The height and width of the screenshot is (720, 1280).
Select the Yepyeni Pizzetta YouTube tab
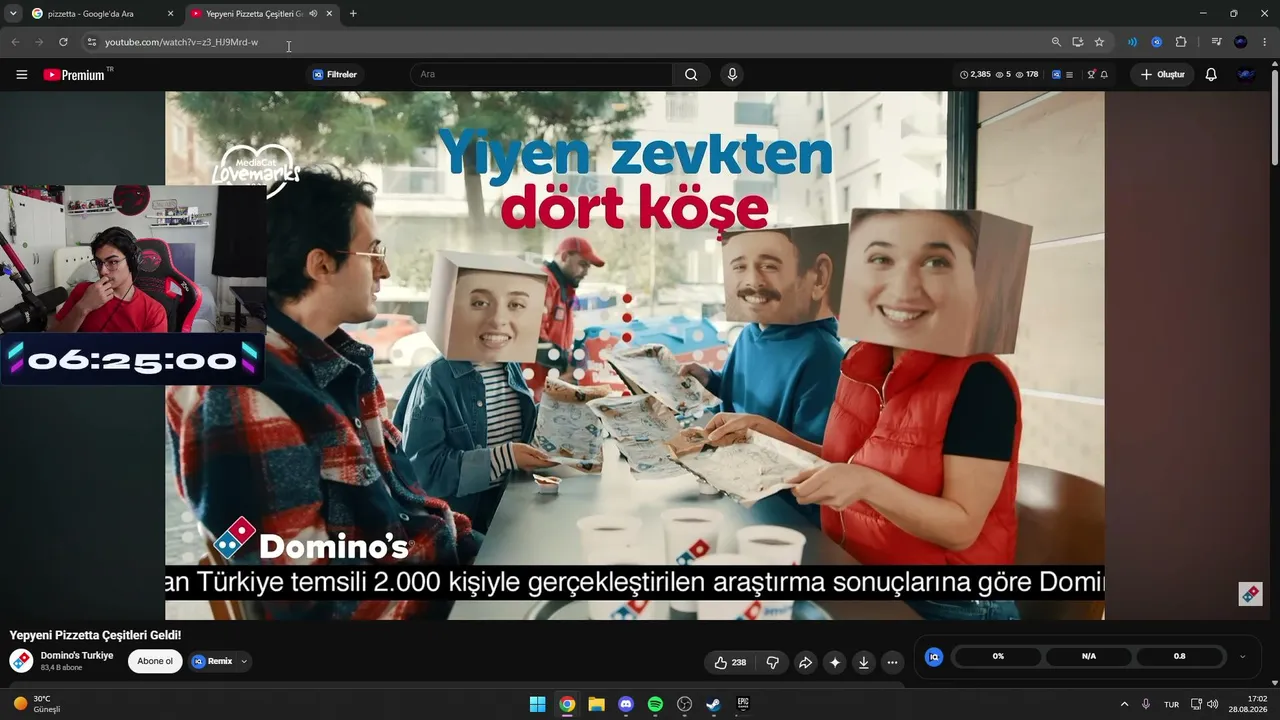click(261, 13)
